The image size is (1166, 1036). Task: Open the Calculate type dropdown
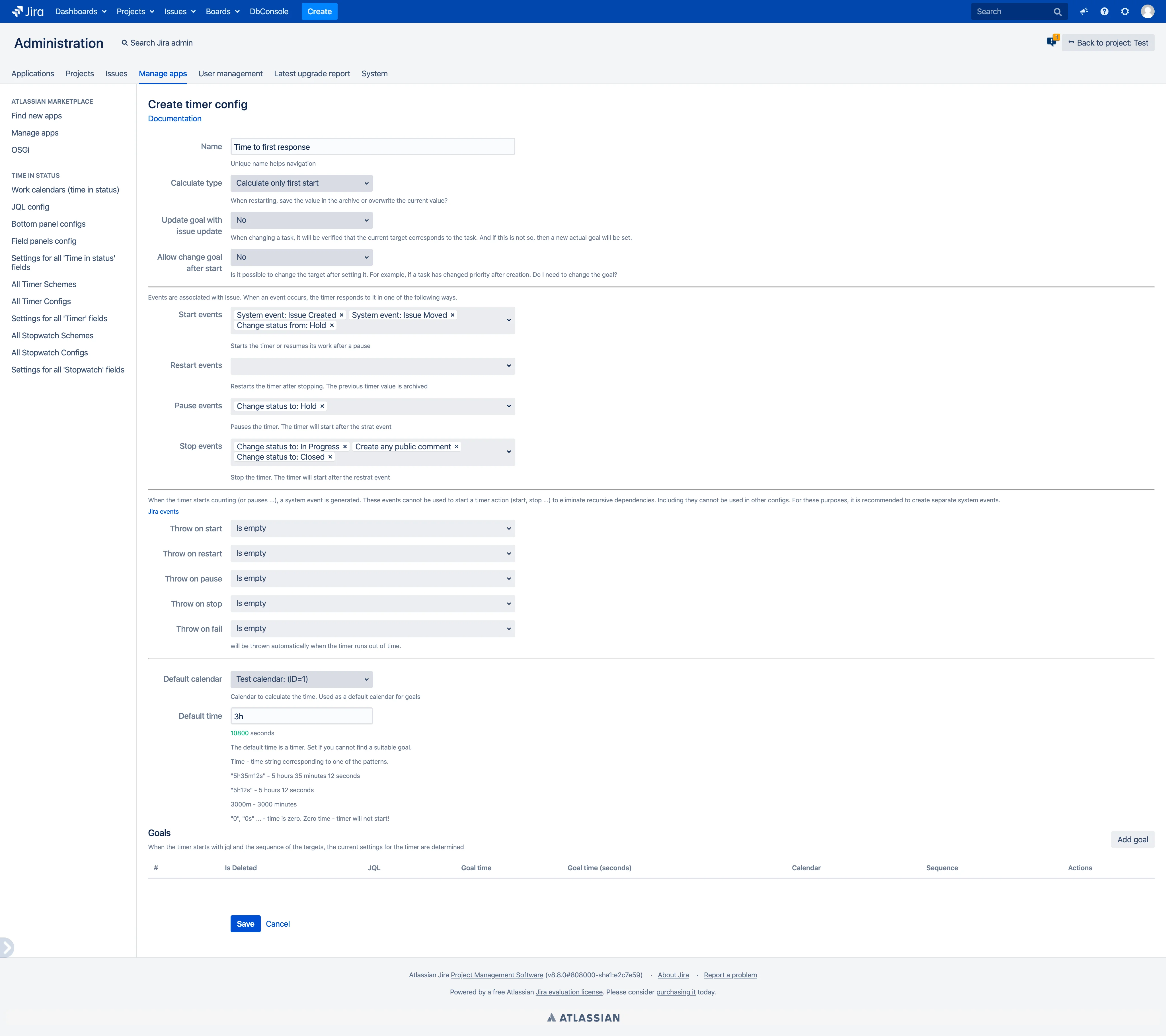pos(301,183)
